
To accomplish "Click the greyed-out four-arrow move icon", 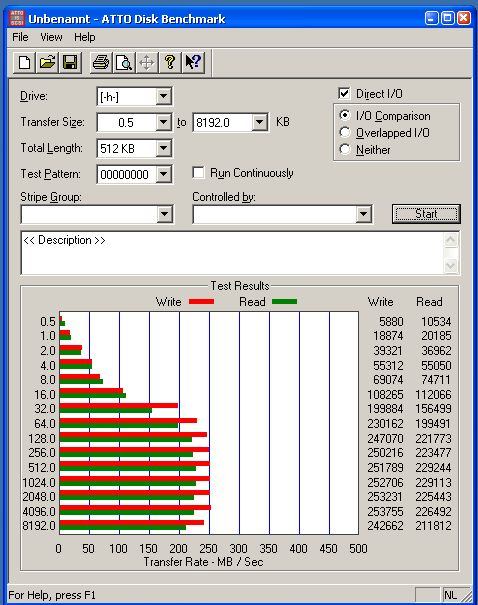I will 147,62.
